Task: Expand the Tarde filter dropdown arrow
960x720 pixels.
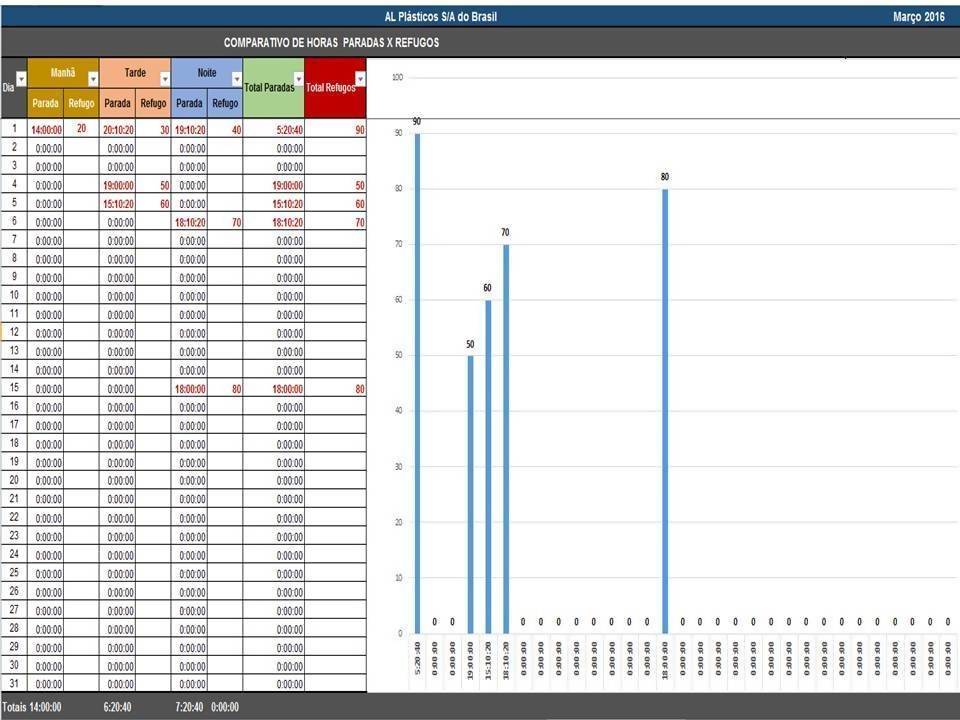Action: [x=165, y=79]
